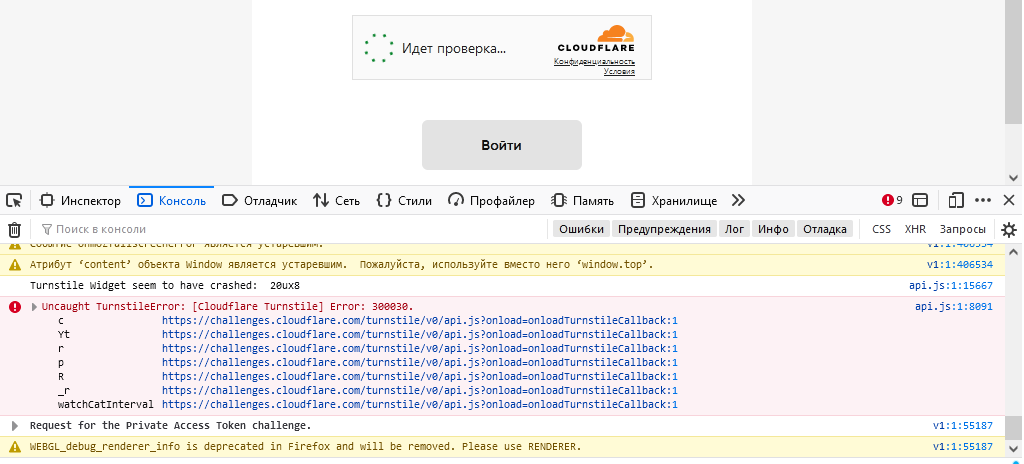1024x464 pixels.
Task: Expand the Private Access Token request message
Action: [14, 426]
